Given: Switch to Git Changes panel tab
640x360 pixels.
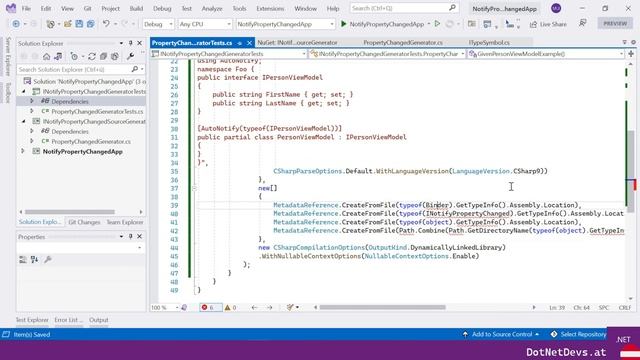Looking at the screenshot, I should (84, 222).
